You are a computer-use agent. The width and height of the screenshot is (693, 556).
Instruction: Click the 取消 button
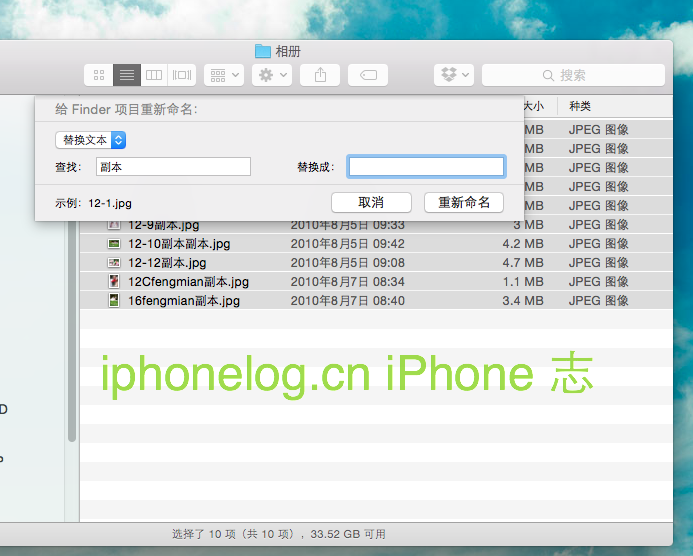[x=371, y=202]
